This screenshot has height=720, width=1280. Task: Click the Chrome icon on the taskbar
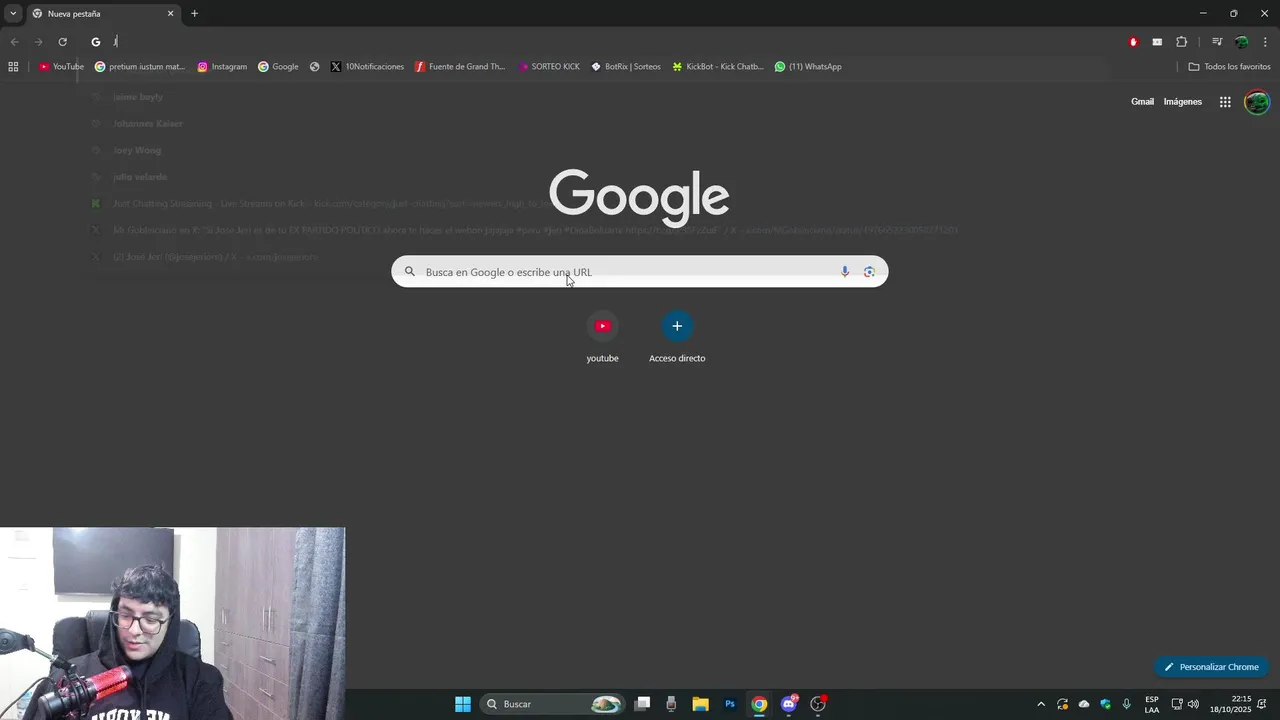click(x=759, y=704)
